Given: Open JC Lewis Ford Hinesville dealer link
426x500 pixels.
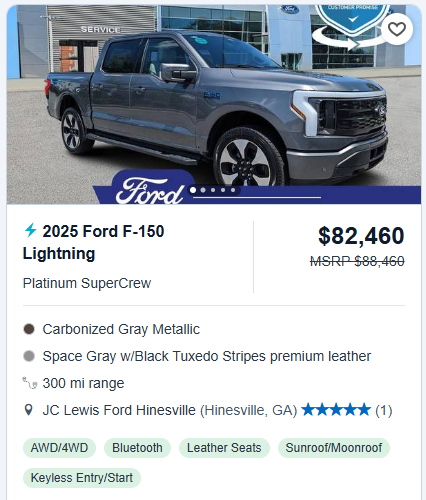Looking at the screenshot, I should click(119, 410).
